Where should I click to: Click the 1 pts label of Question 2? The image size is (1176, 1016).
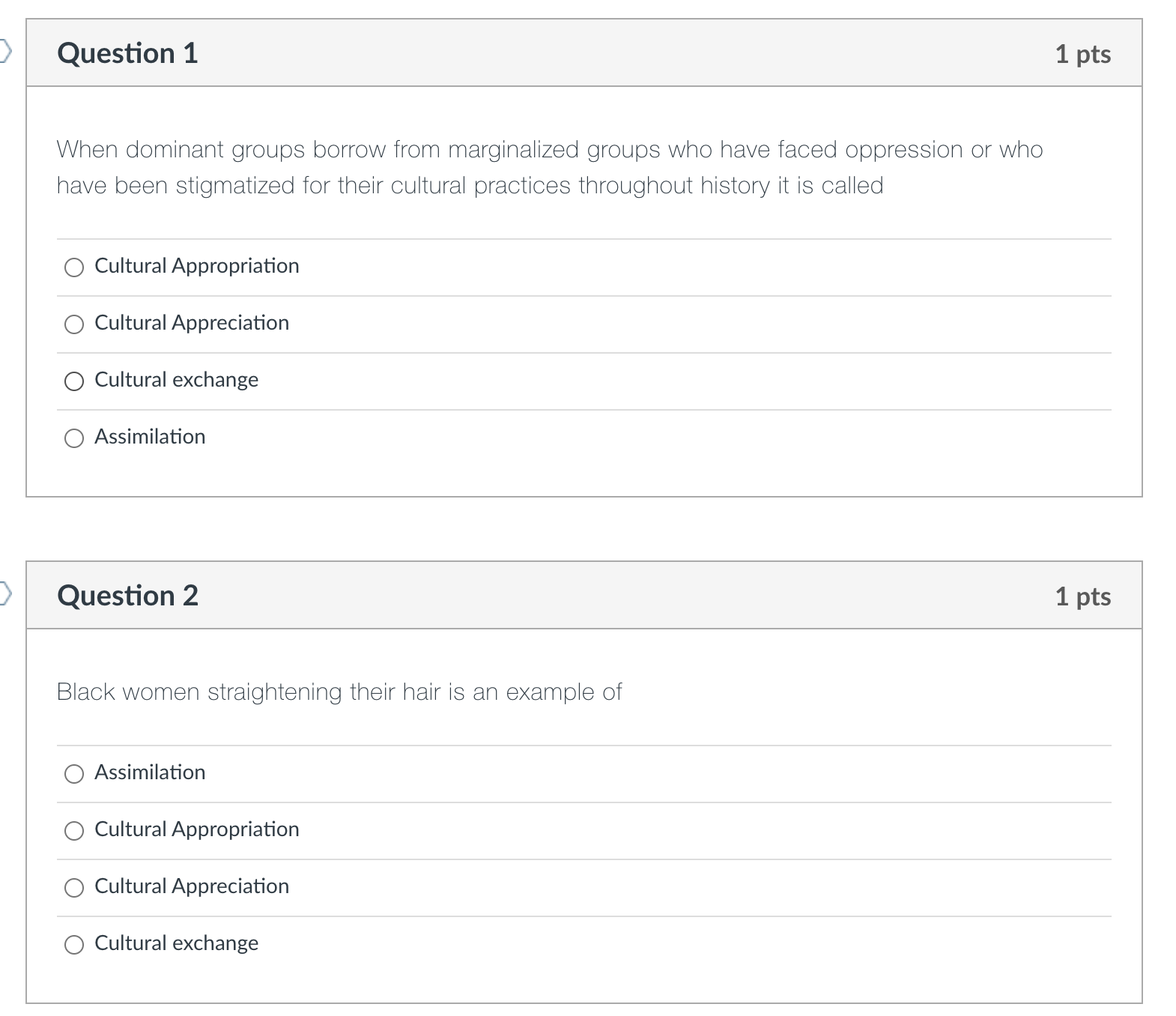tap(1082, 596)
